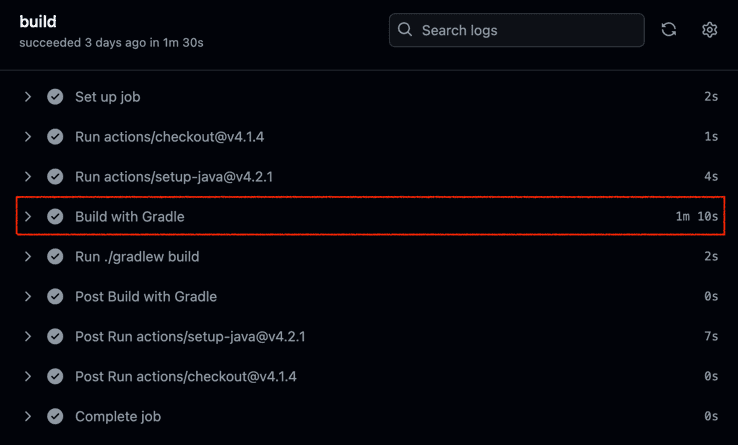Click the checkmark icon beside Build with Gradle
This screenshot has height=445, width=738.
click(x=55, y=217)
